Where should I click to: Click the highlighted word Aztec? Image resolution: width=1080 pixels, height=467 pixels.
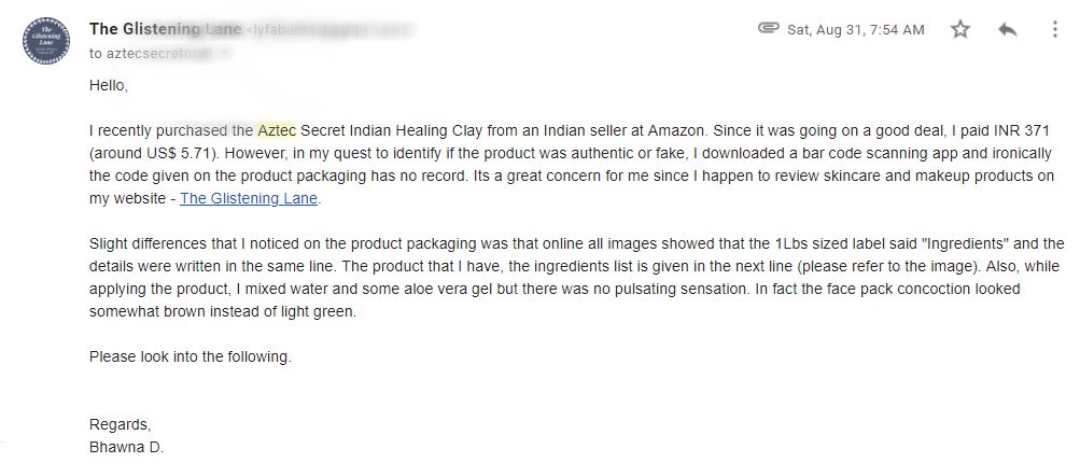pyautogui.click(x=277, y=130)
